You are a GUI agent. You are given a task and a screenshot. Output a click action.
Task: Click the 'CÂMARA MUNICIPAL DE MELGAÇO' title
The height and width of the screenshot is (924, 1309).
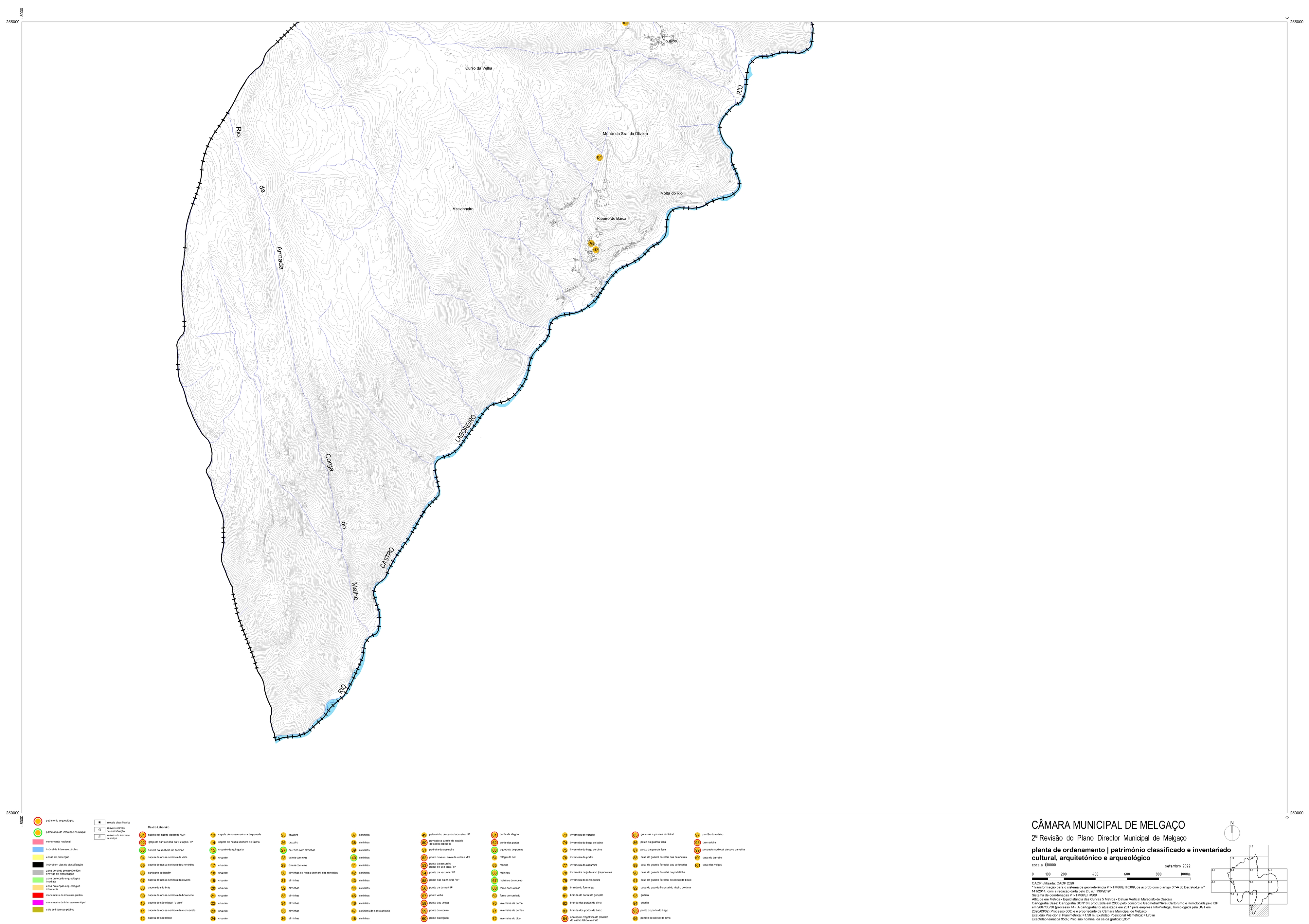[1108, 825]
